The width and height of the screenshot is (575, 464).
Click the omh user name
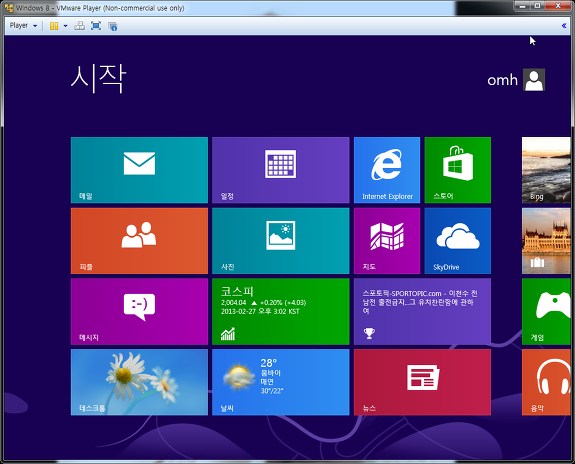point(502,80)
